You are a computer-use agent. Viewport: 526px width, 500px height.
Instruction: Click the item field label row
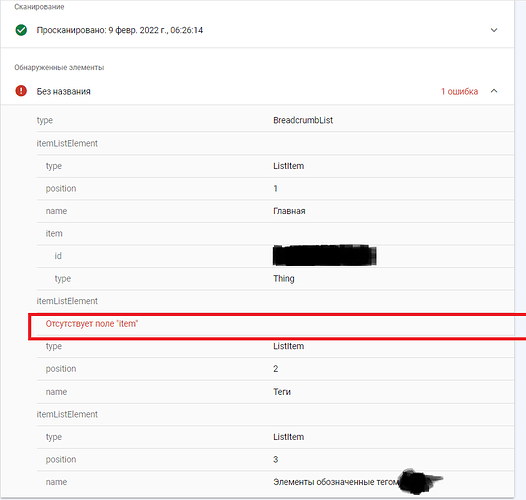(275, 234)
